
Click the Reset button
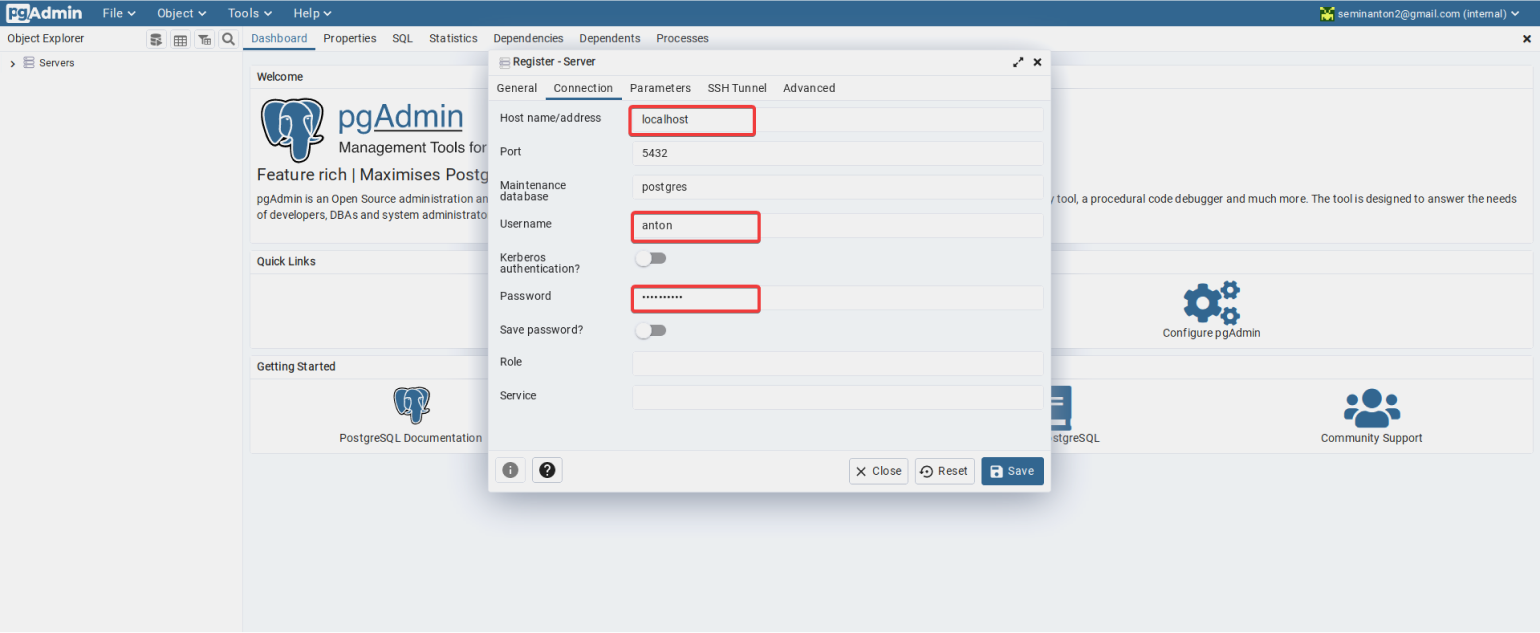pos(945,471)
